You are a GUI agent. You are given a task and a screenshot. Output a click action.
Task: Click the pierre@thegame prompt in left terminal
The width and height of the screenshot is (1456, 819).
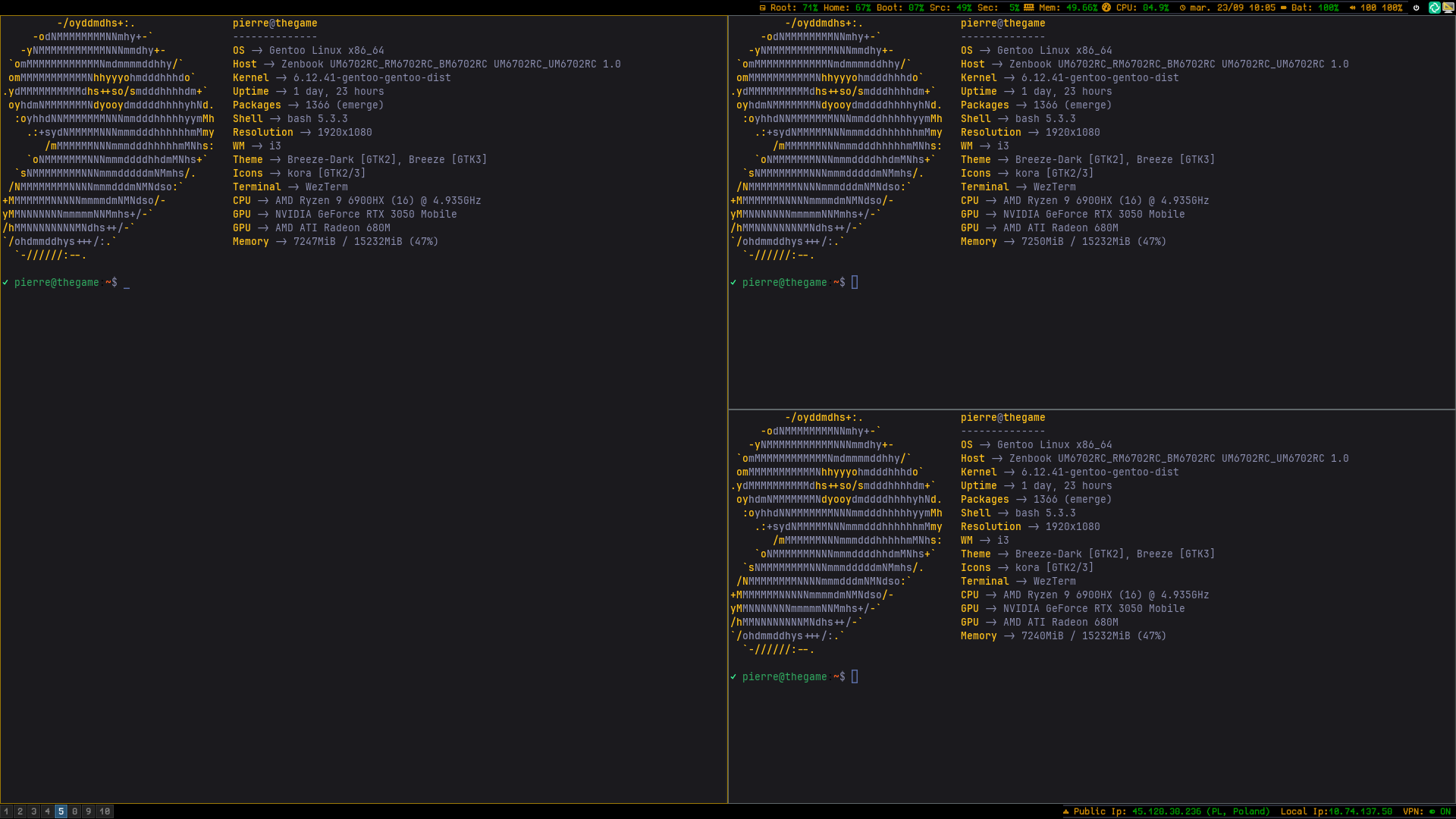[x=57, y=282]
